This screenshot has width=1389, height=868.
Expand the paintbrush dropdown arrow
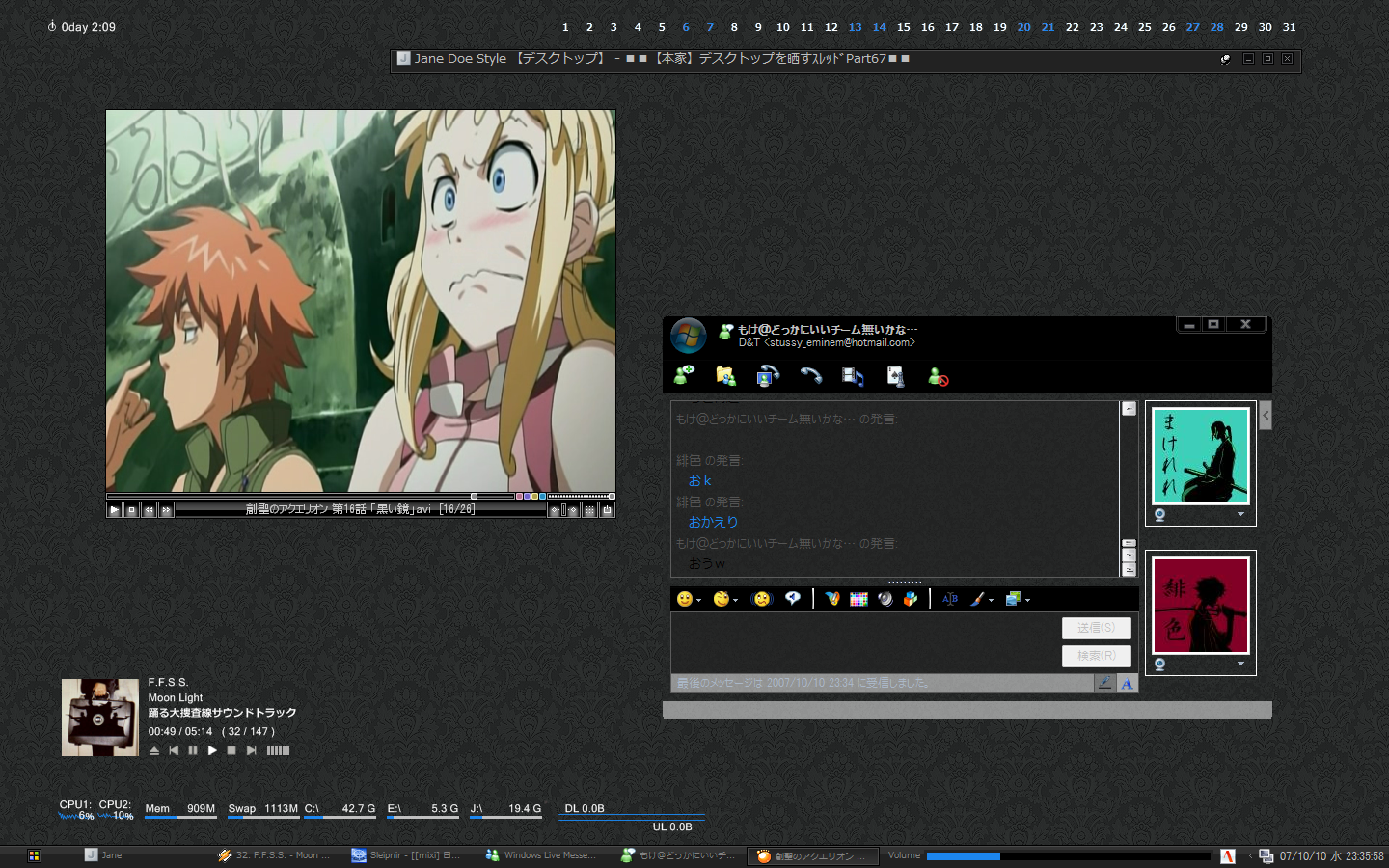tap(991, 601)
